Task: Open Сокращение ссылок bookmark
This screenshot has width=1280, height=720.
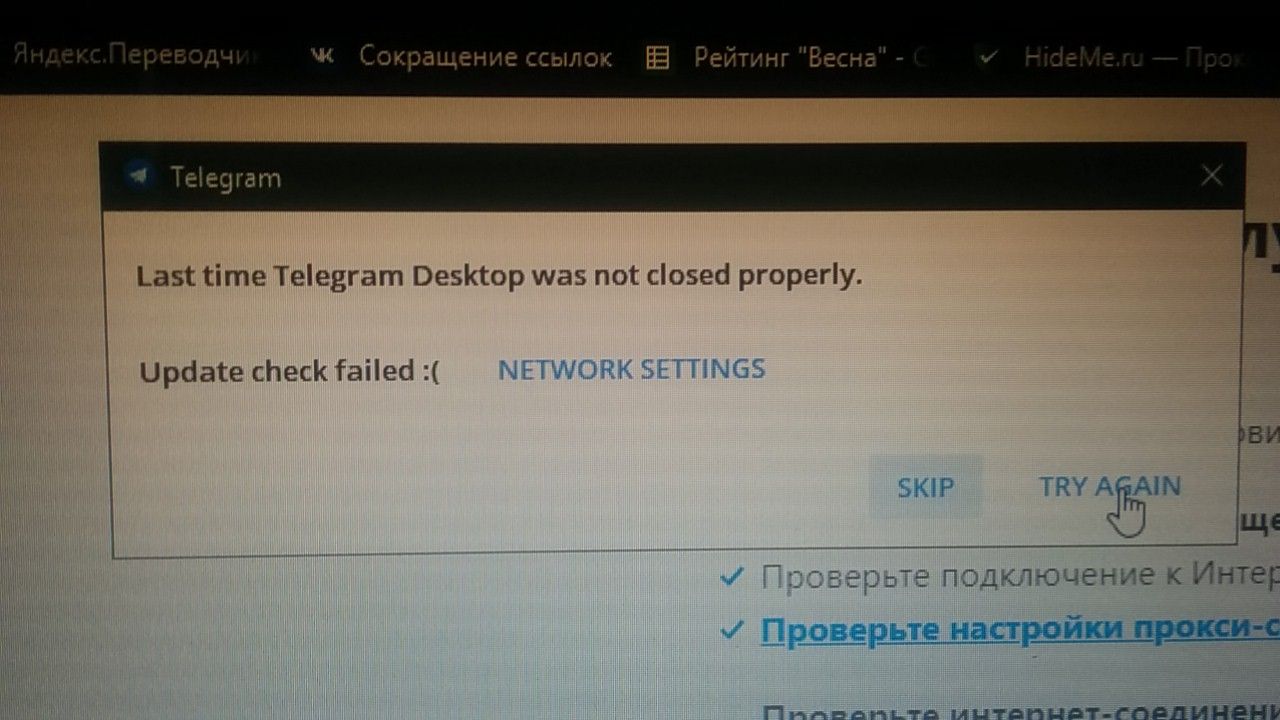Action: pos(485,57)
